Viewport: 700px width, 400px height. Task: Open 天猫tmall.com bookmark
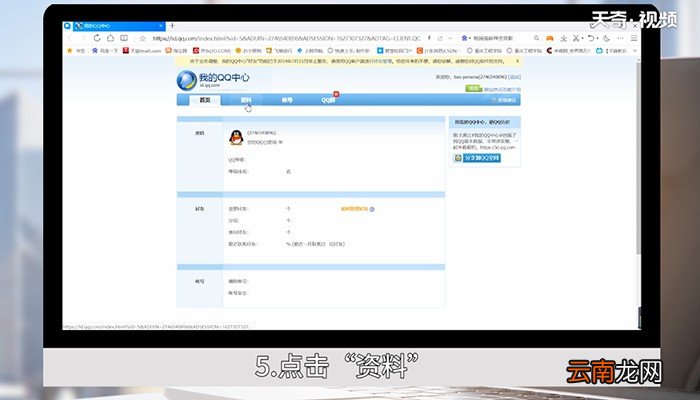142,51
